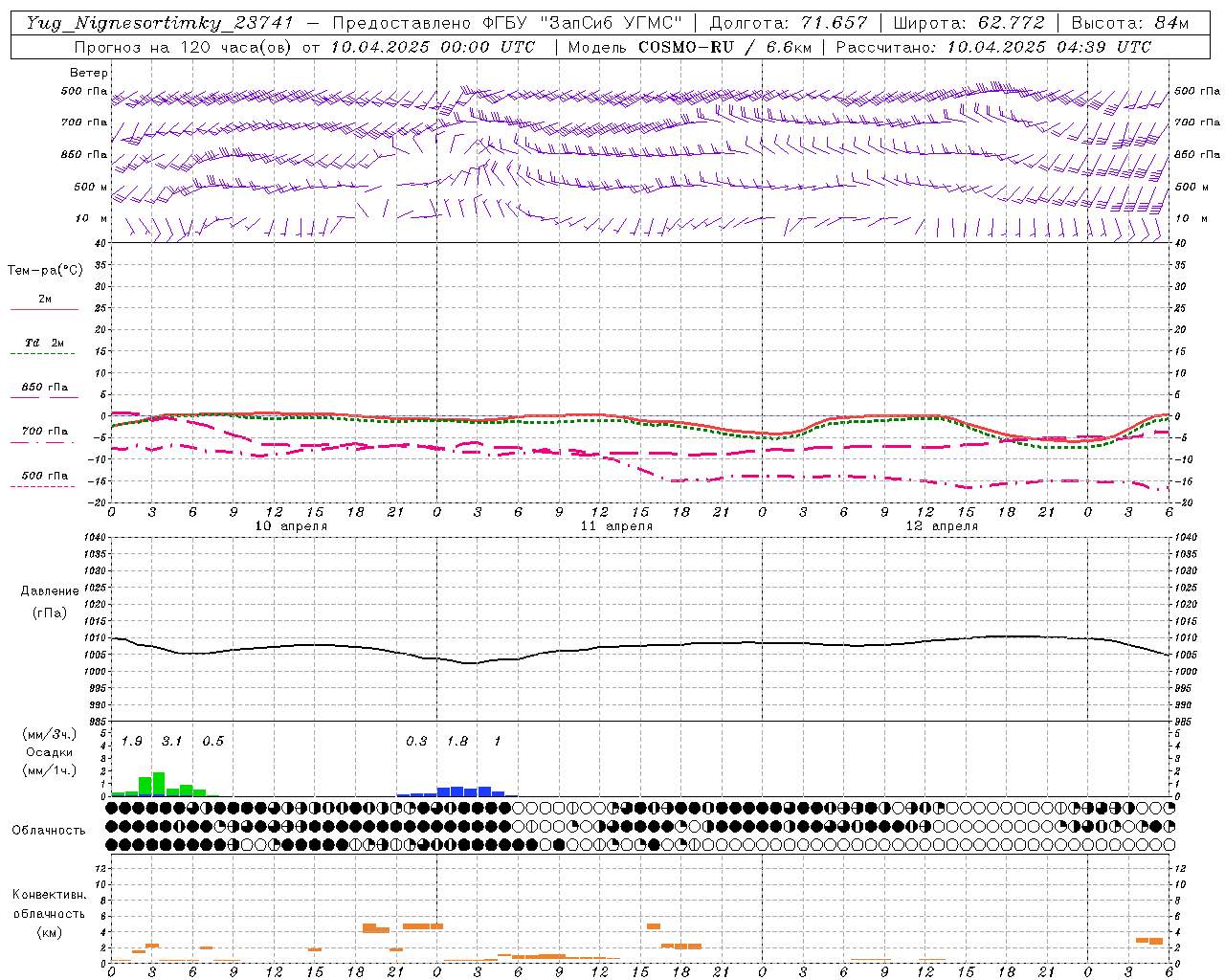
Task: Click the '10 апреля' date label
Action: (291, 526)
